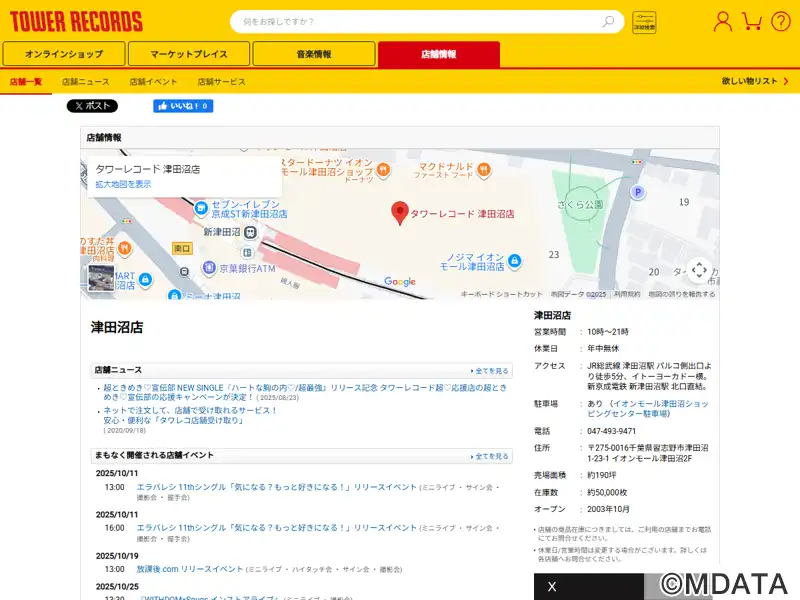
Task: Click the phone number 047-493-9471
Action: [x=611, y=431]
